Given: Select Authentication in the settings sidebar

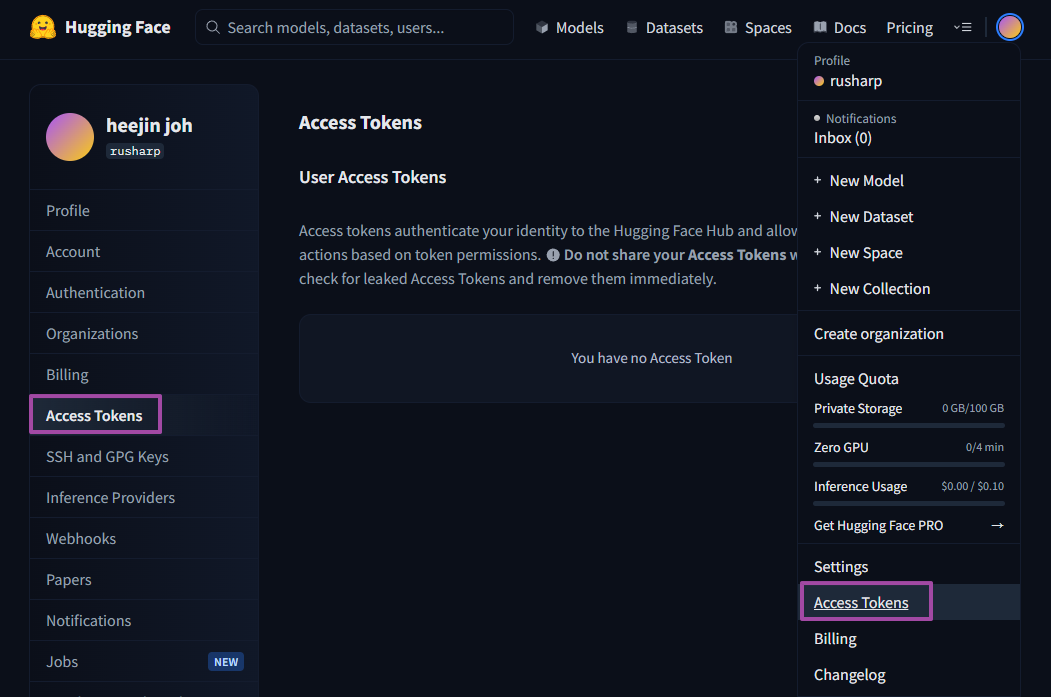Looking at the screenshot, I should (144, 292).
